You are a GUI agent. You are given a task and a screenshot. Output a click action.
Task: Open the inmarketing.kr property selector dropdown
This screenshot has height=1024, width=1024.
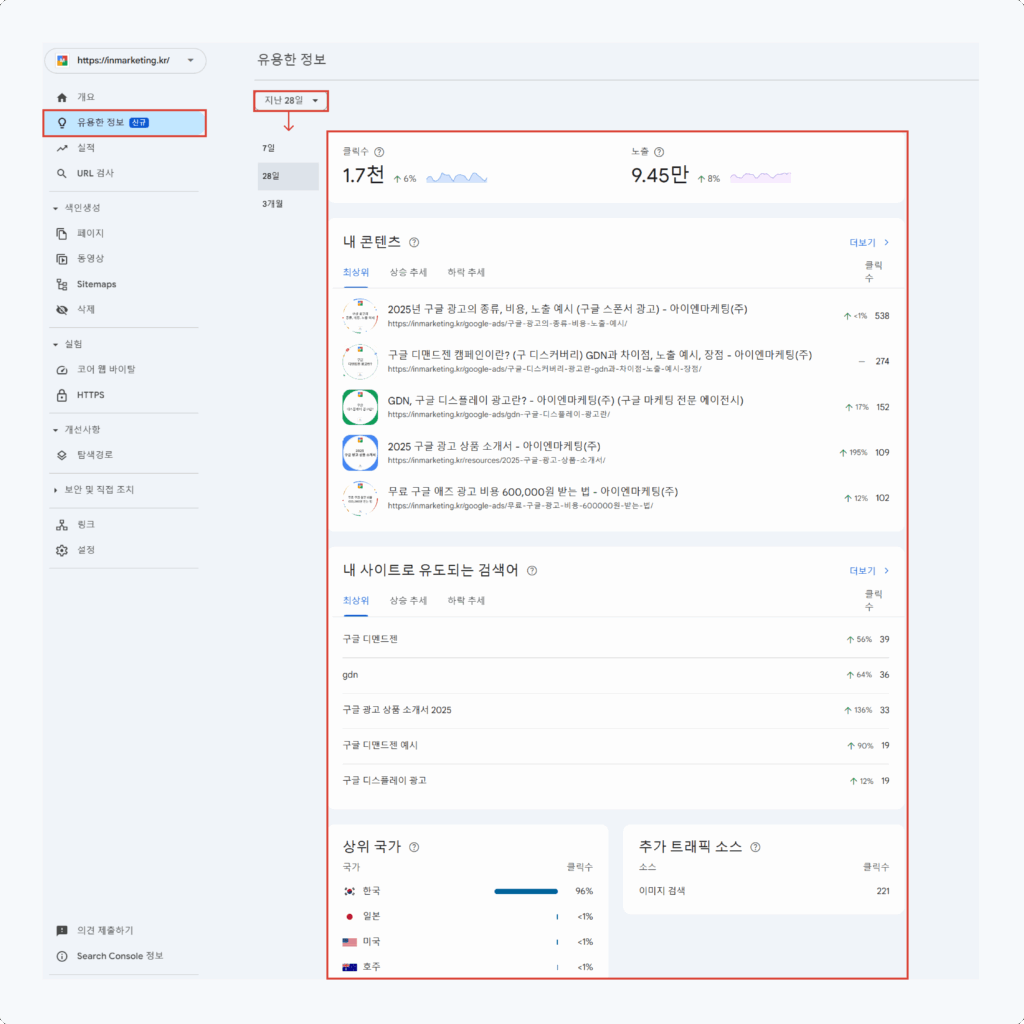[125, 61]
